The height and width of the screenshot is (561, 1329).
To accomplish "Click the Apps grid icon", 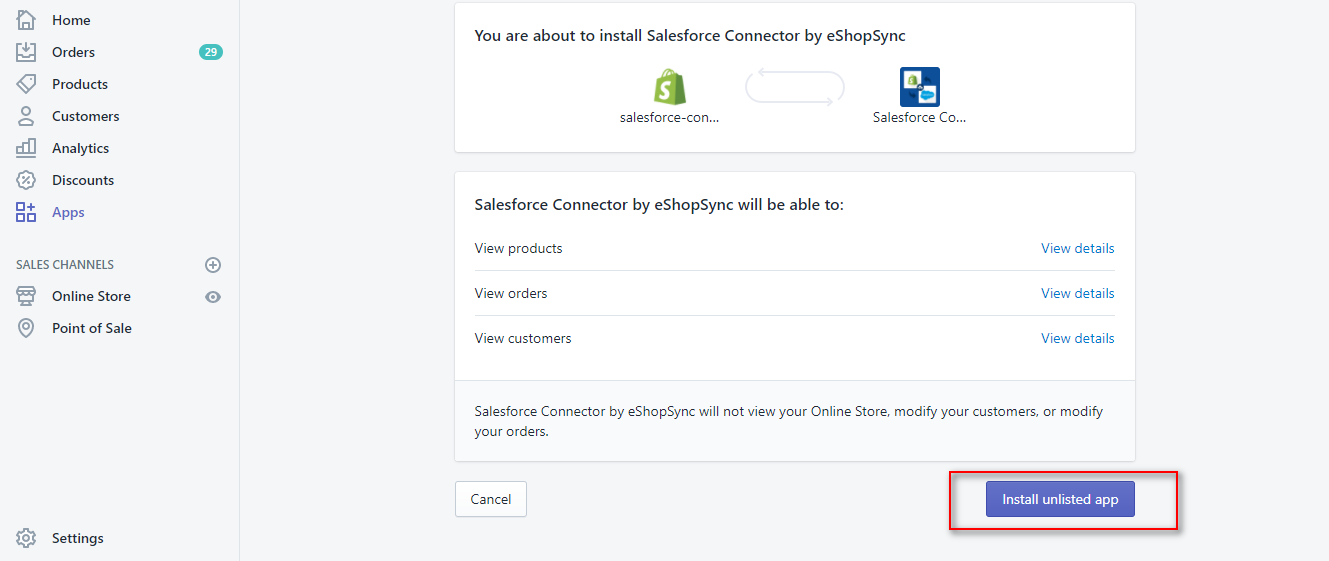I will point(26,212).
